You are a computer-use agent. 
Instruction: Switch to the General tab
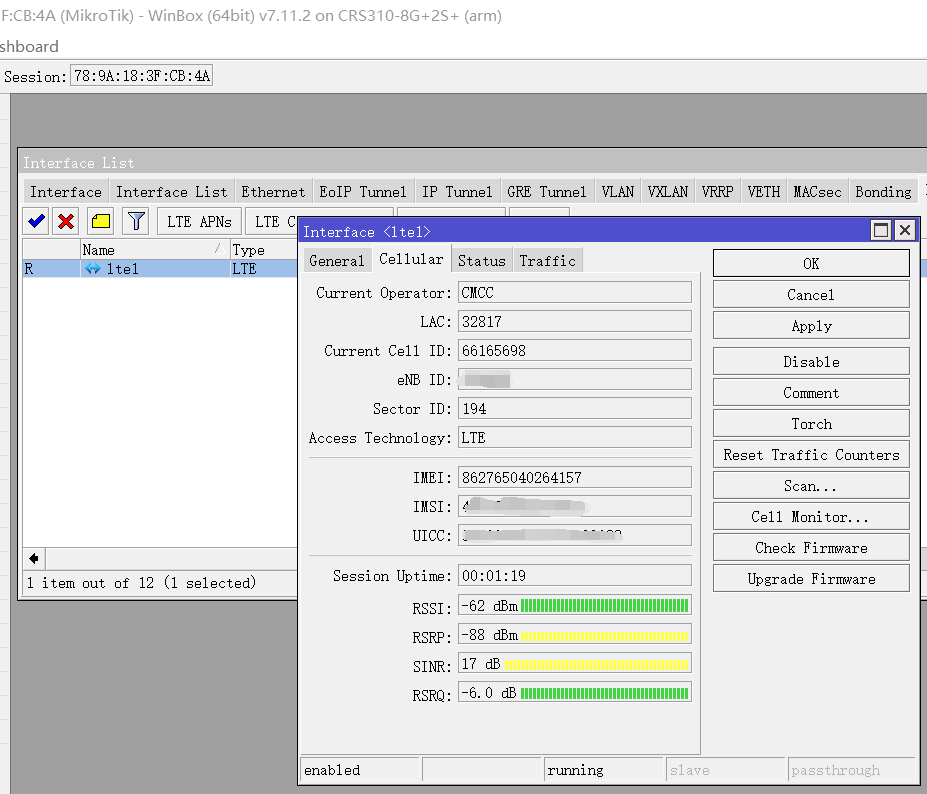point(336,260)
